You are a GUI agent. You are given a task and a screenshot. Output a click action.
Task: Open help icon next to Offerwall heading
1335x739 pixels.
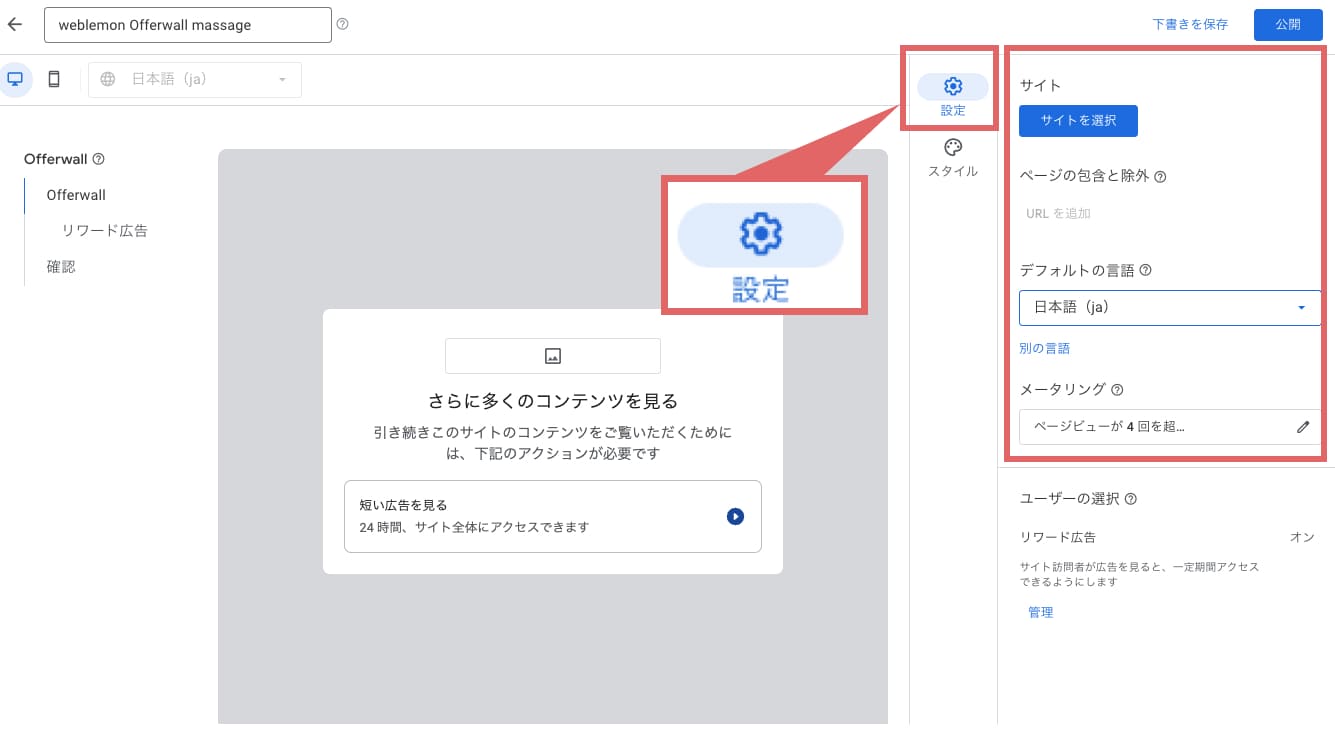click(96, 158)
